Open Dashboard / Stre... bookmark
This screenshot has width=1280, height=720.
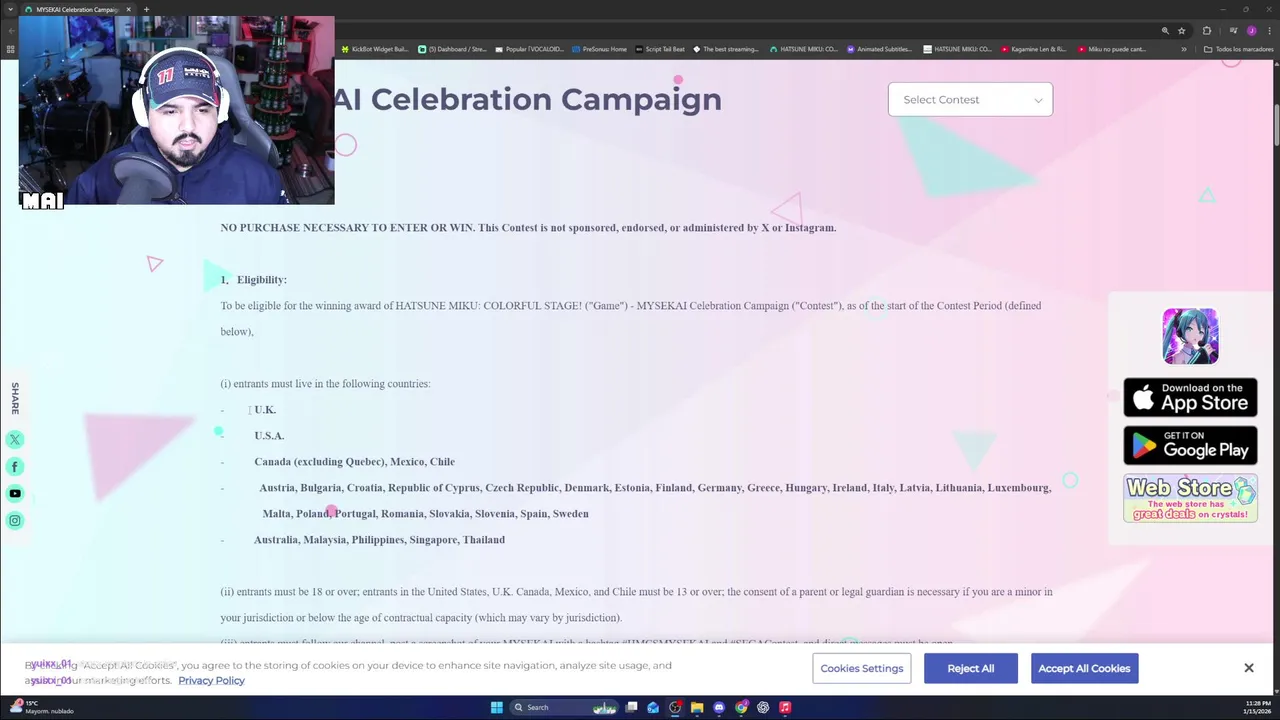(452, 49)
